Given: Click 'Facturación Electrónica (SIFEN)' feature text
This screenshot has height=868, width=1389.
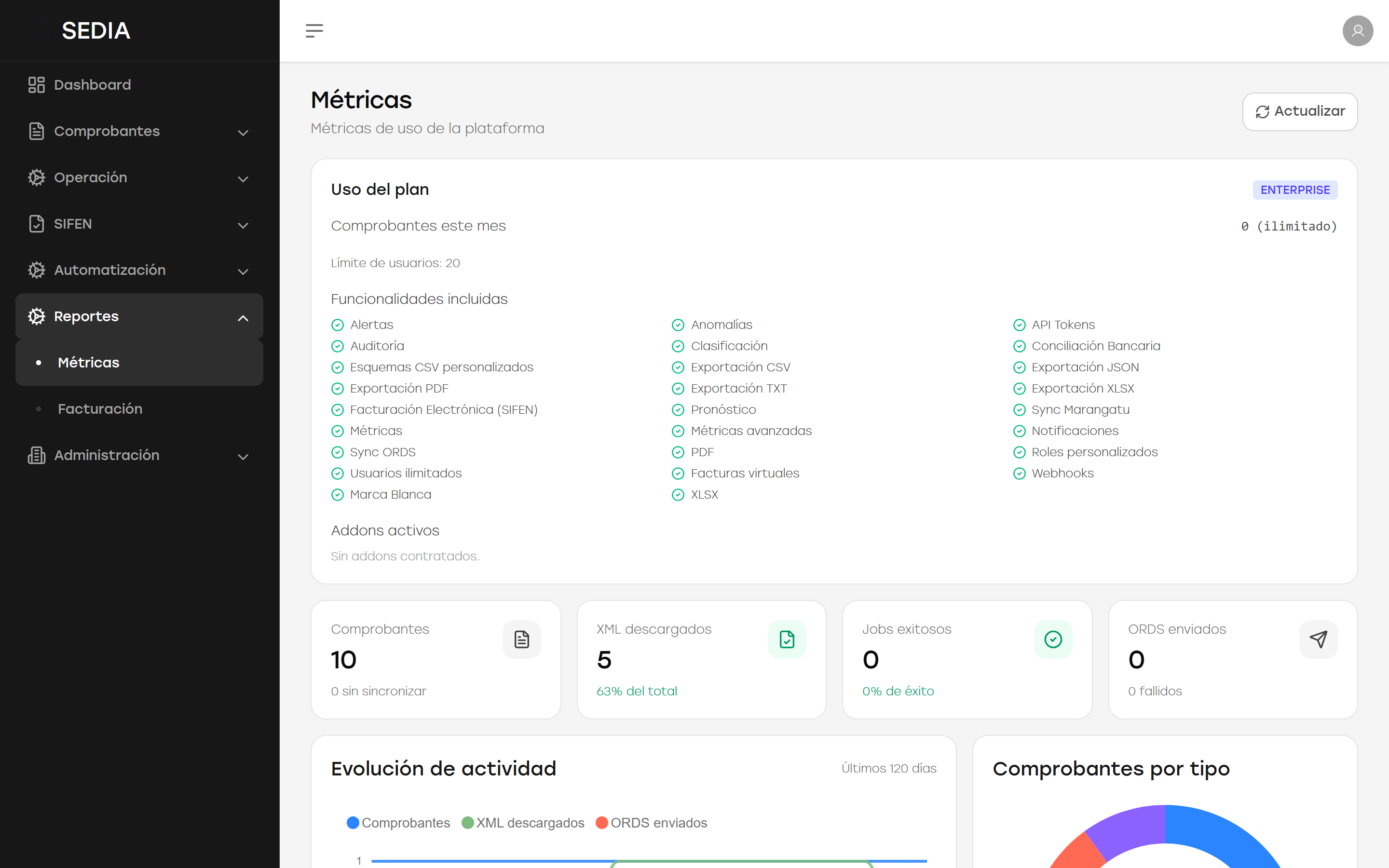Looking at the screenshot, I should click(x=444, y=410).
